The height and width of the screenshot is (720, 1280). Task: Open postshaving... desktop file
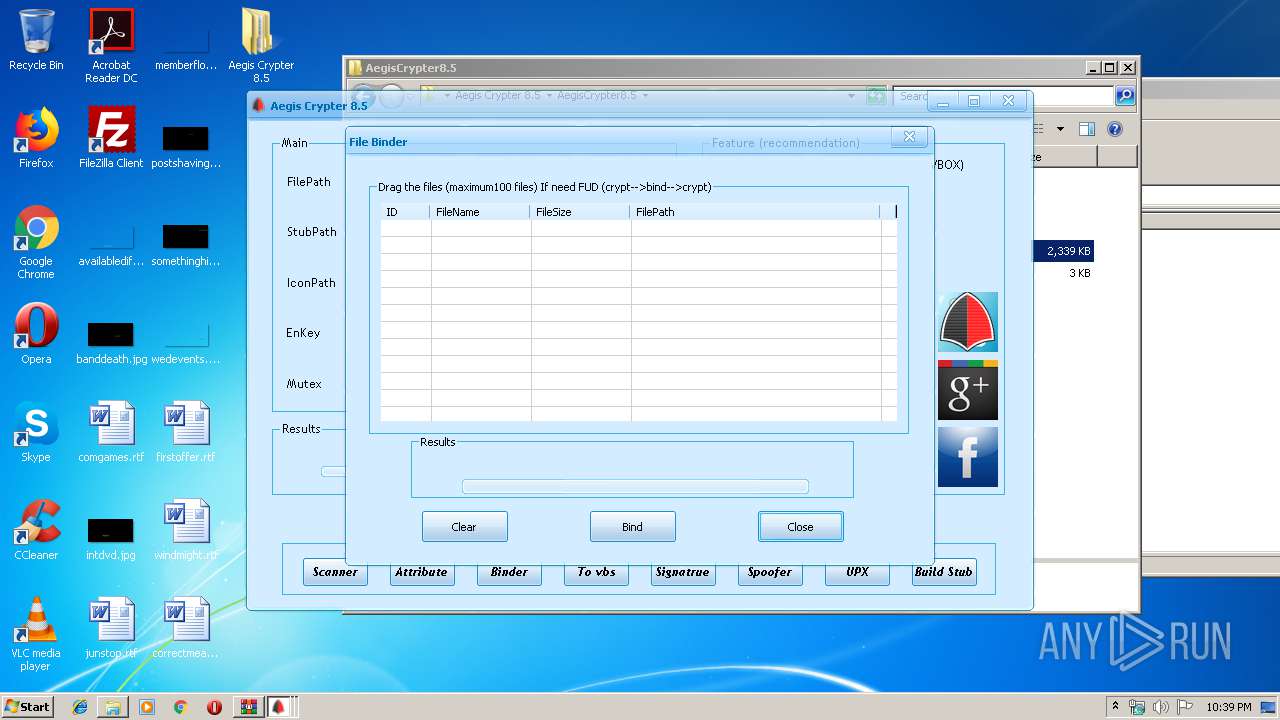pyautogui.click(x=186, y=146)
